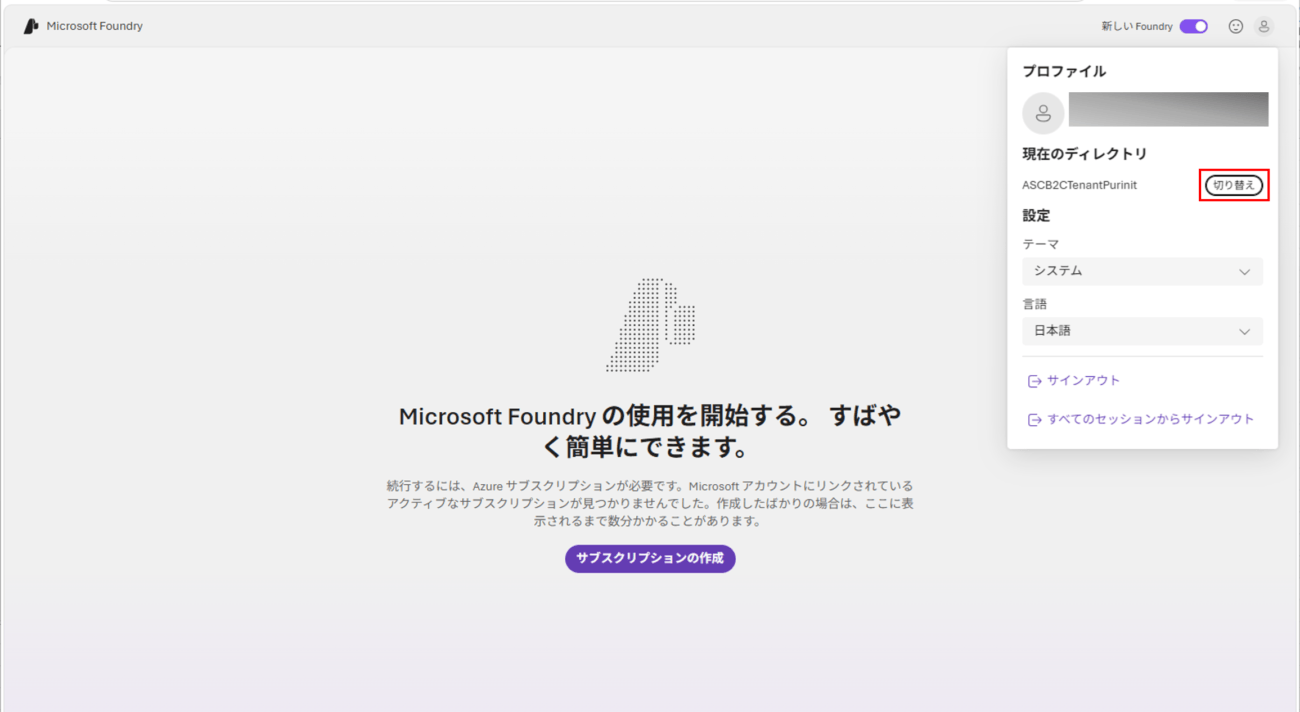1300x712 pixels.
Task: Click the Microsoft Foundry title text
Action: coord(95,27)
